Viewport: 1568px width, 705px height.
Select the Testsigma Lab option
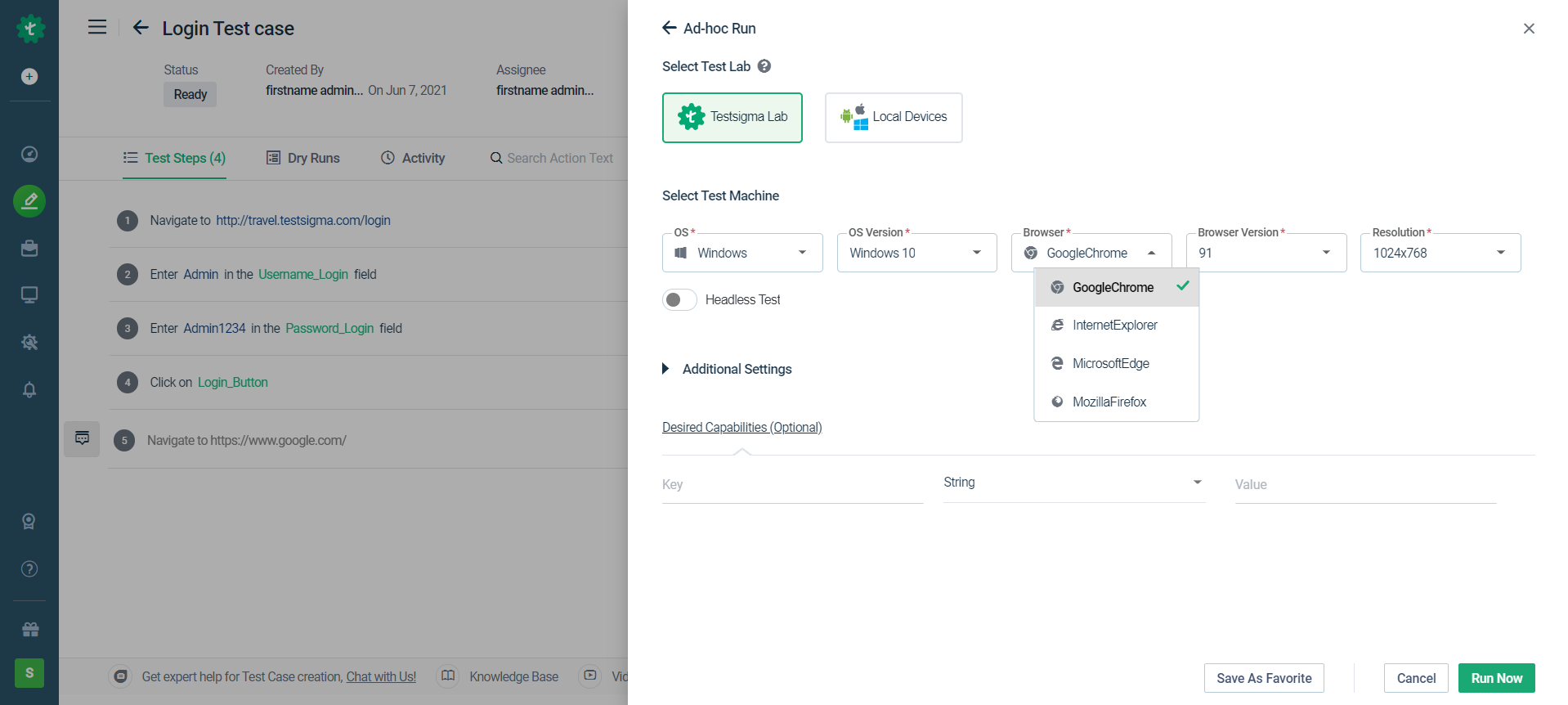point(732,118)
